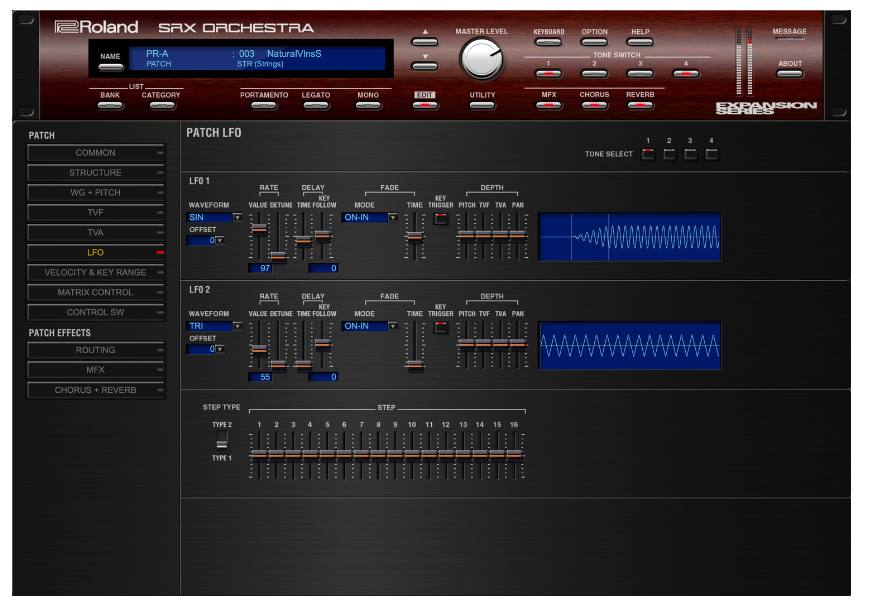870x609 pixels.
Task: Select the next patch with the down arrow button
Action: tap(424, 66)
